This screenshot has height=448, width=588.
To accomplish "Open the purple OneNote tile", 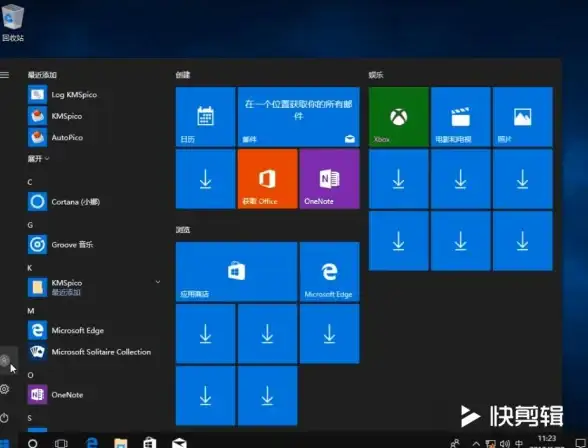I will (x=330, y=179).
